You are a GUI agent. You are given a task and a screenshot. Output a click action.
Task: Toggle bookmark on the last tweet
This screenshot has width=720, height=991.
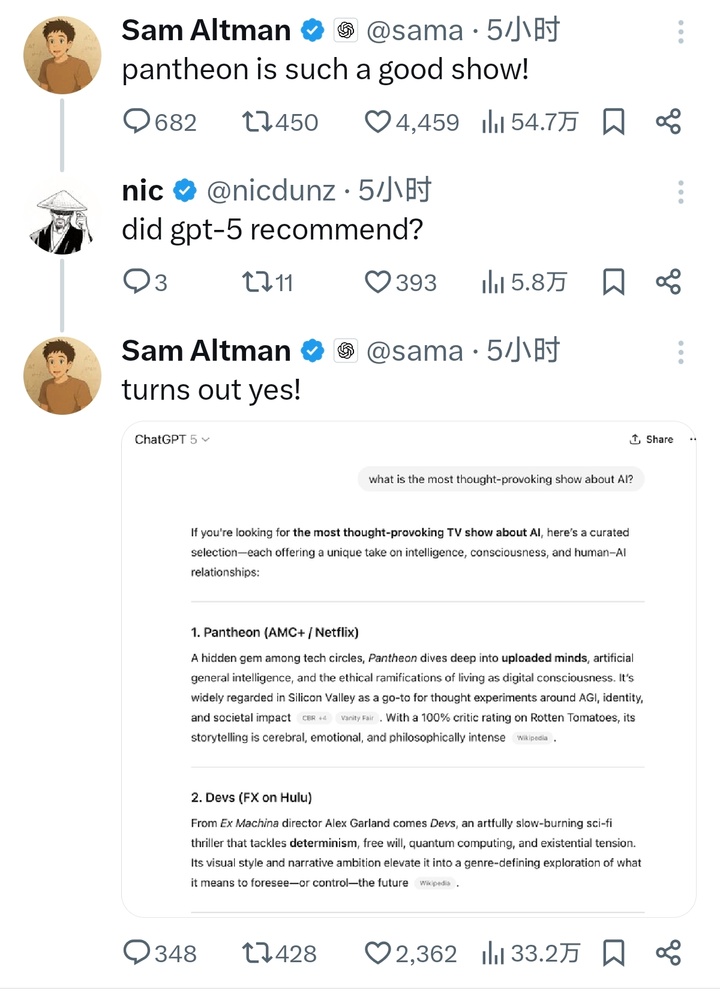click(x=613, y=952)
